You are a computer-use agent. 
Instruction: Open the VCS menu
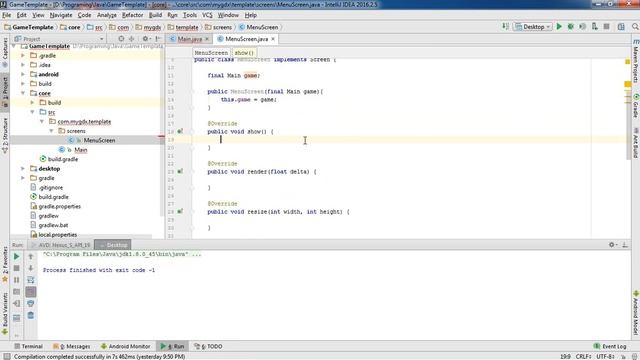(207, 15)
